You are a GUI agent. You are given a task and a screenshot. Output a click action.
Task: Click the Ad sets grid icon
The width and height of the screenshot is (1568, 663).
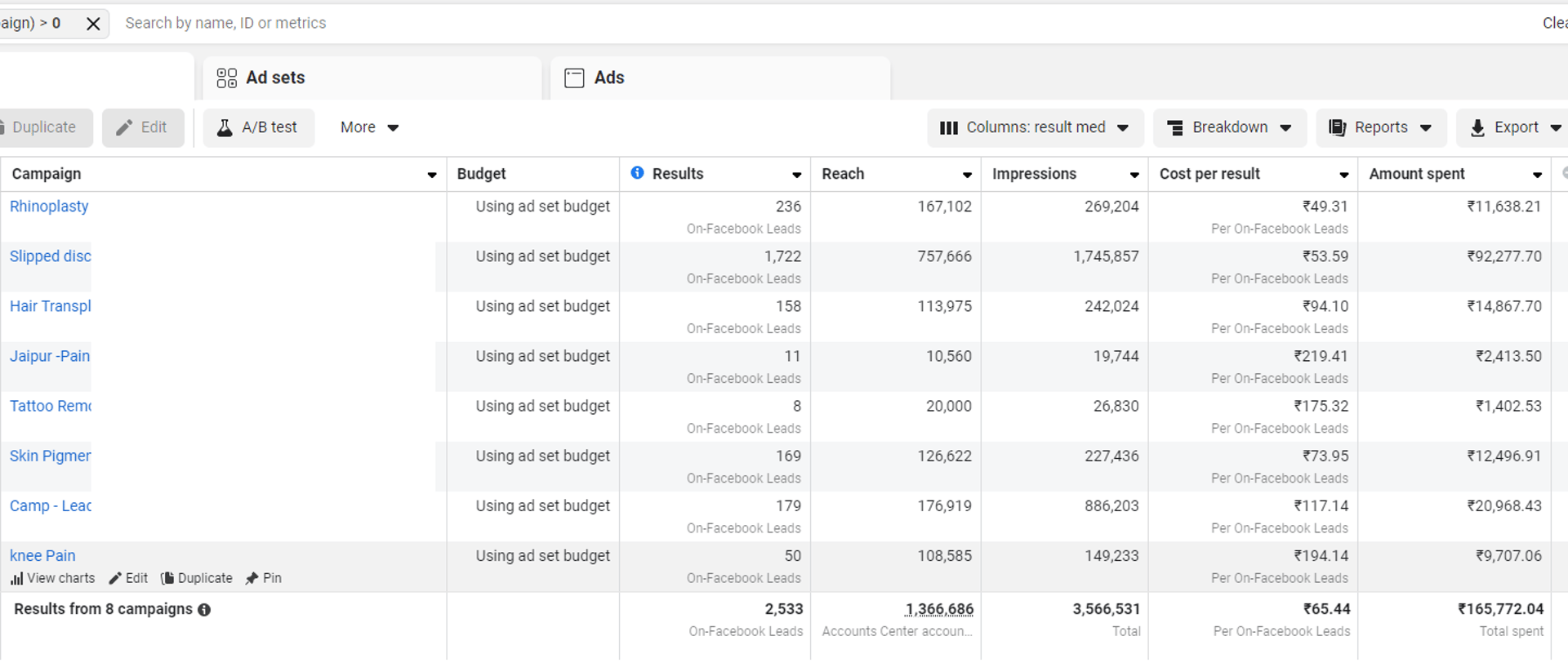point(226,78)
